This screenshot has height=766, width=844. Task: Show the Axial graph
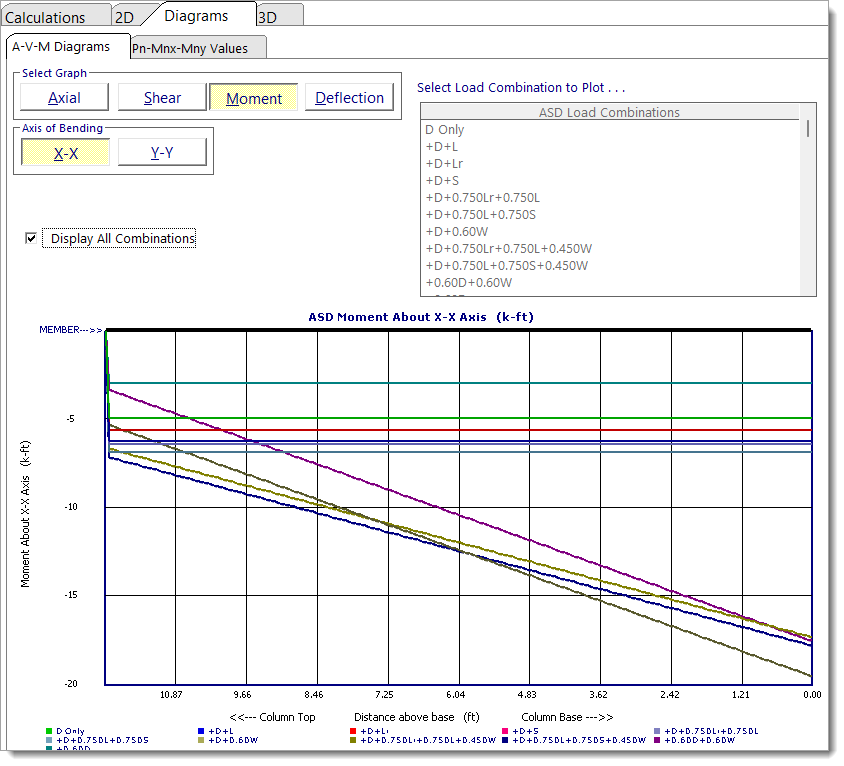64,98
